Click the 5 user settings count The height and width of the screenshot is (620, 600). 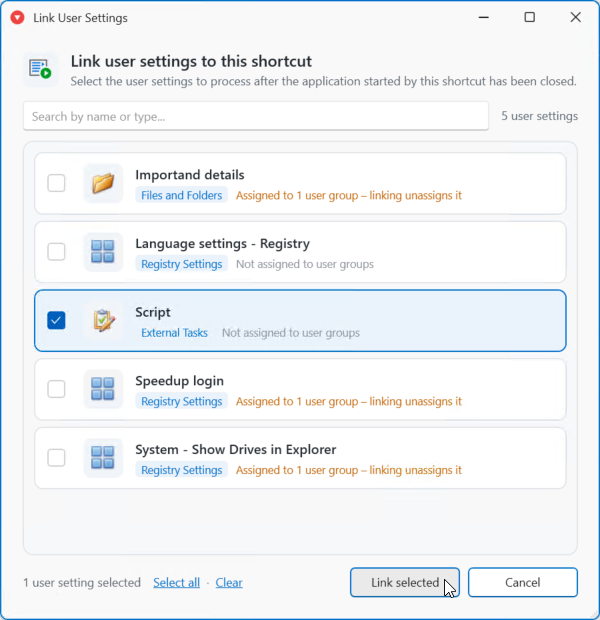(x=539, y=116)
